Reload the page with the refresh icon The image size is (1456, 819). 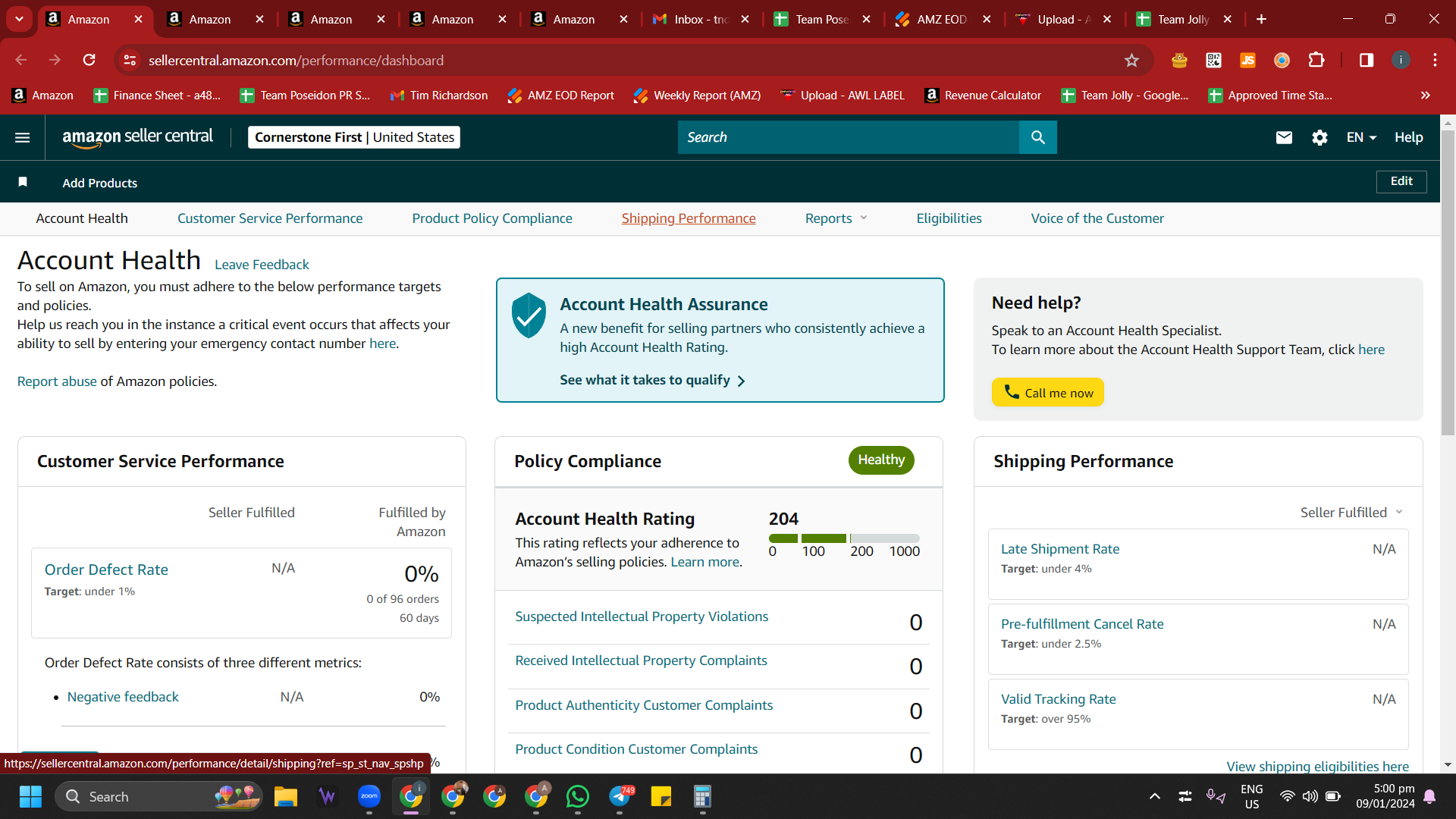click(89, 60)
